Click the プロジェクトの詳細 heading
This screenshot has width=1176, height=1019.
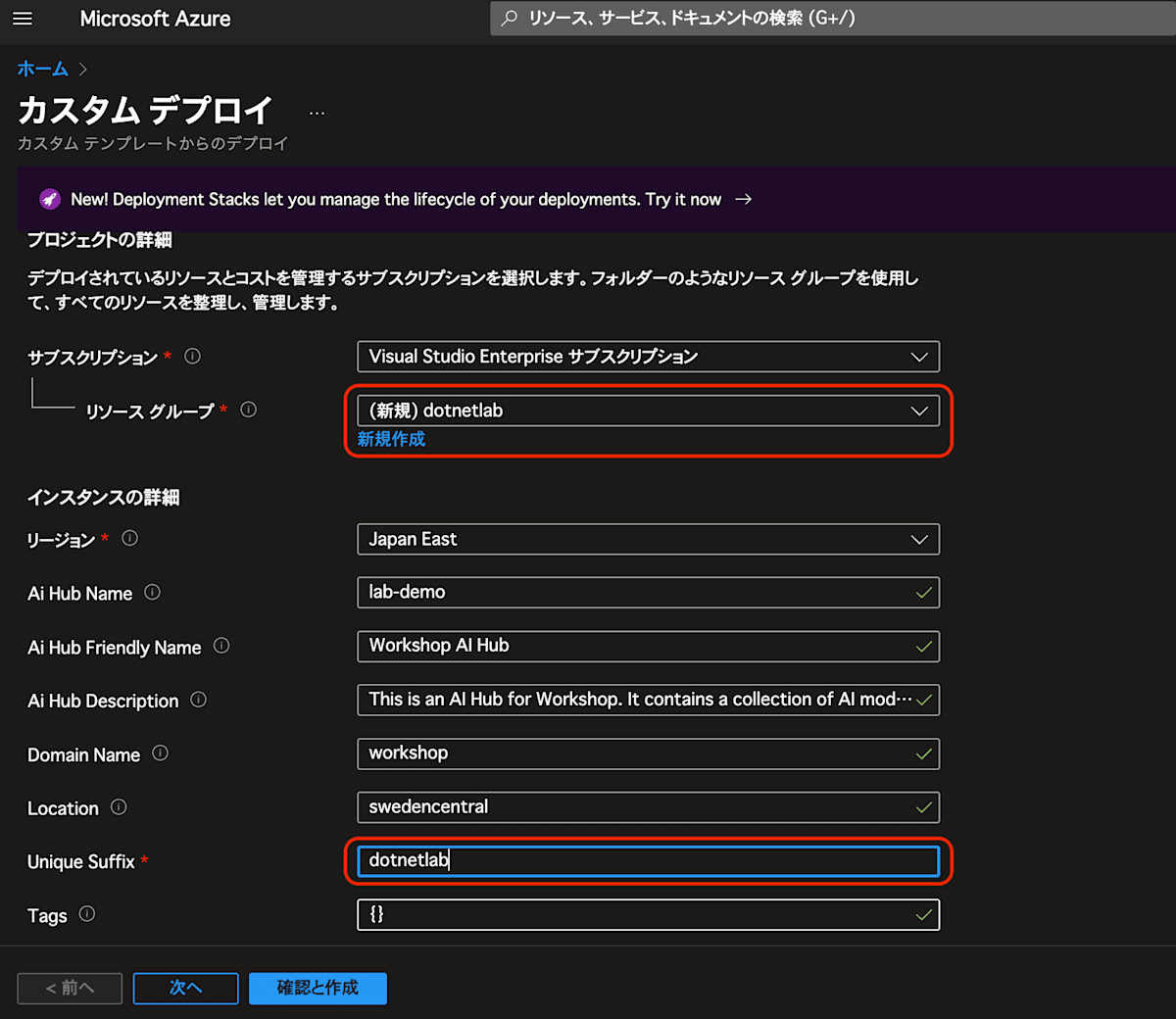pos(100,240)
